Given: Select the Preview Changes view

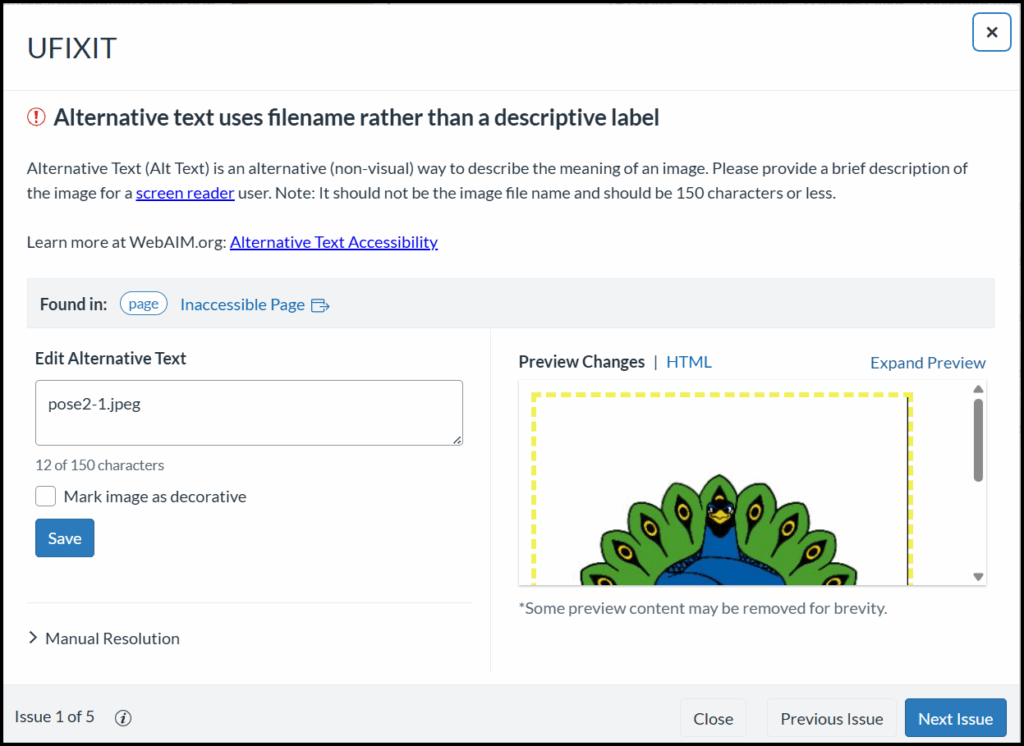Looking at the screenshot, I should 581,362.
